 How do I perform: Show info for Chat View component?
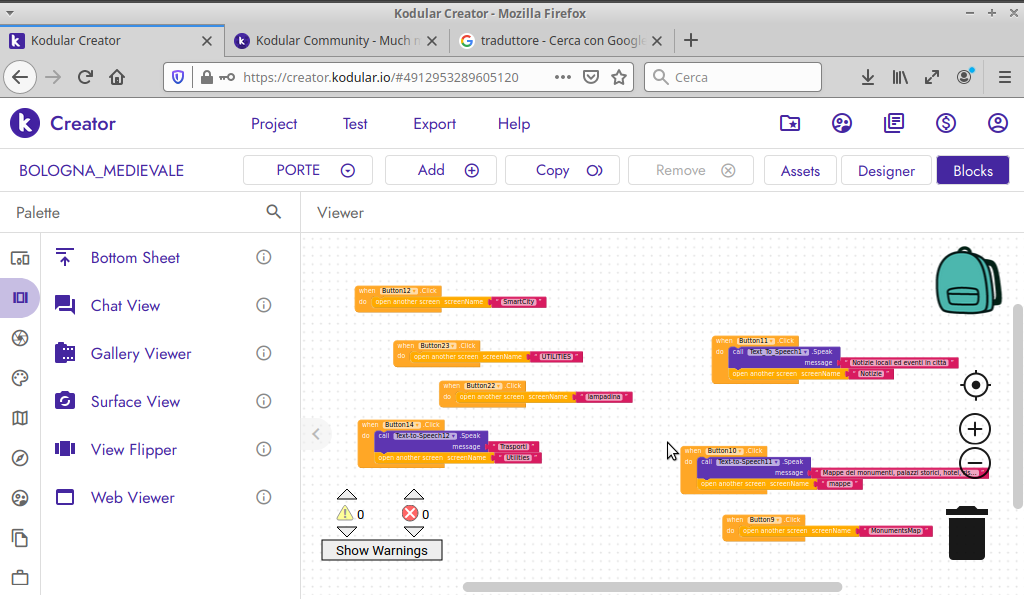(264, 305)
